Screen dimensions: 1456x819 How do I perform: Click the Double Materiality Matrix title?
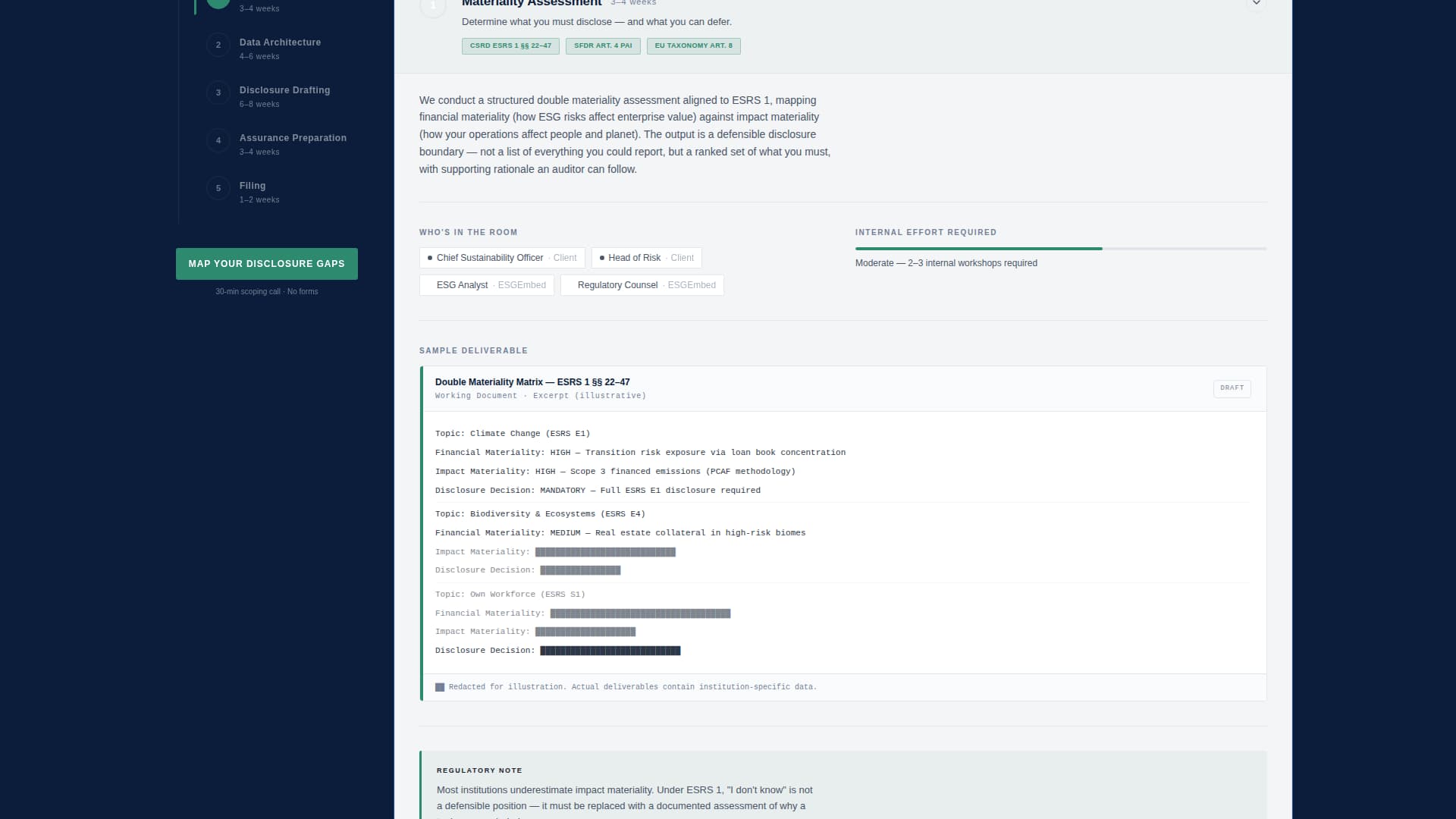pos(532,382)
